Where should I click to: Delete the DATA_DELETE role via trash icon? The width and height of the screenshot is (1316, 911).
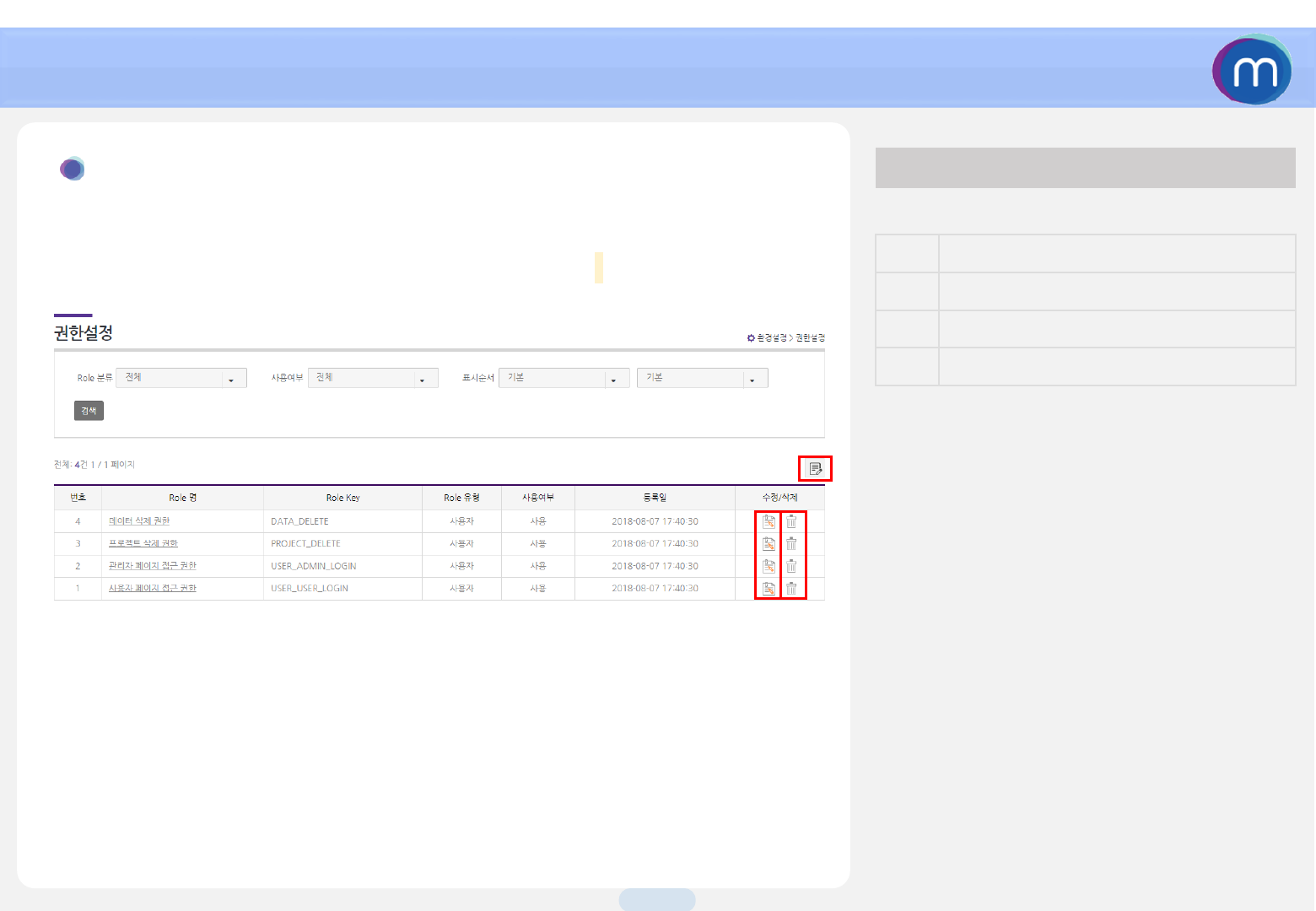791,521
